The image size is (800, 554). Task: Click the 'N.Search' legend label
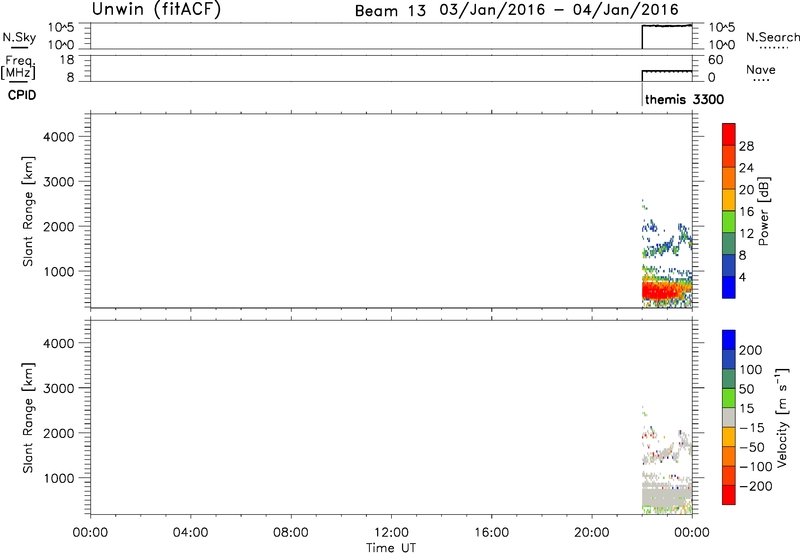(773, 37)
